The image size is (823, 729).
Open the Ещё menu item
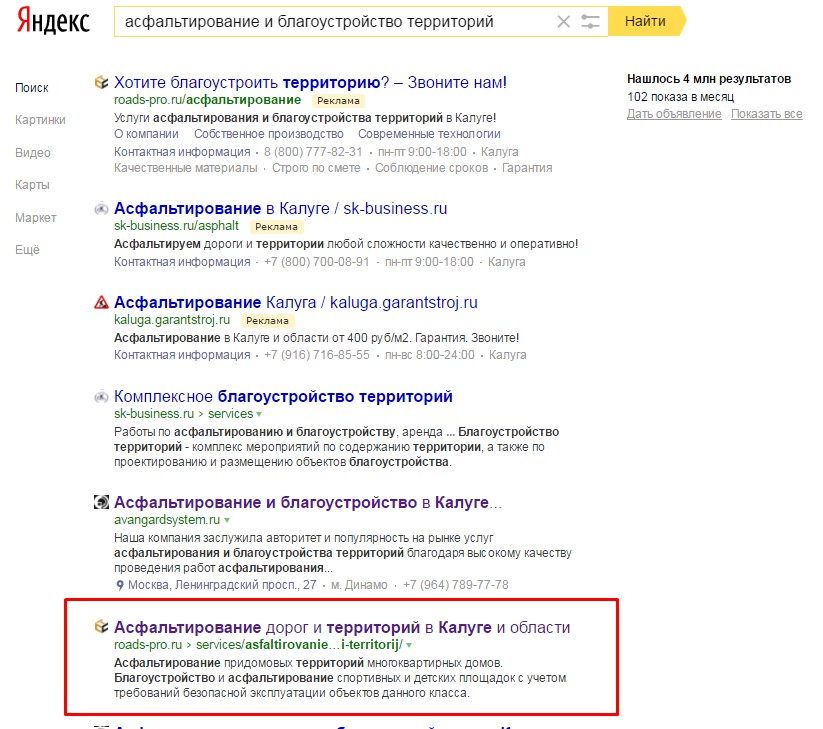click(x=27, y=249)
